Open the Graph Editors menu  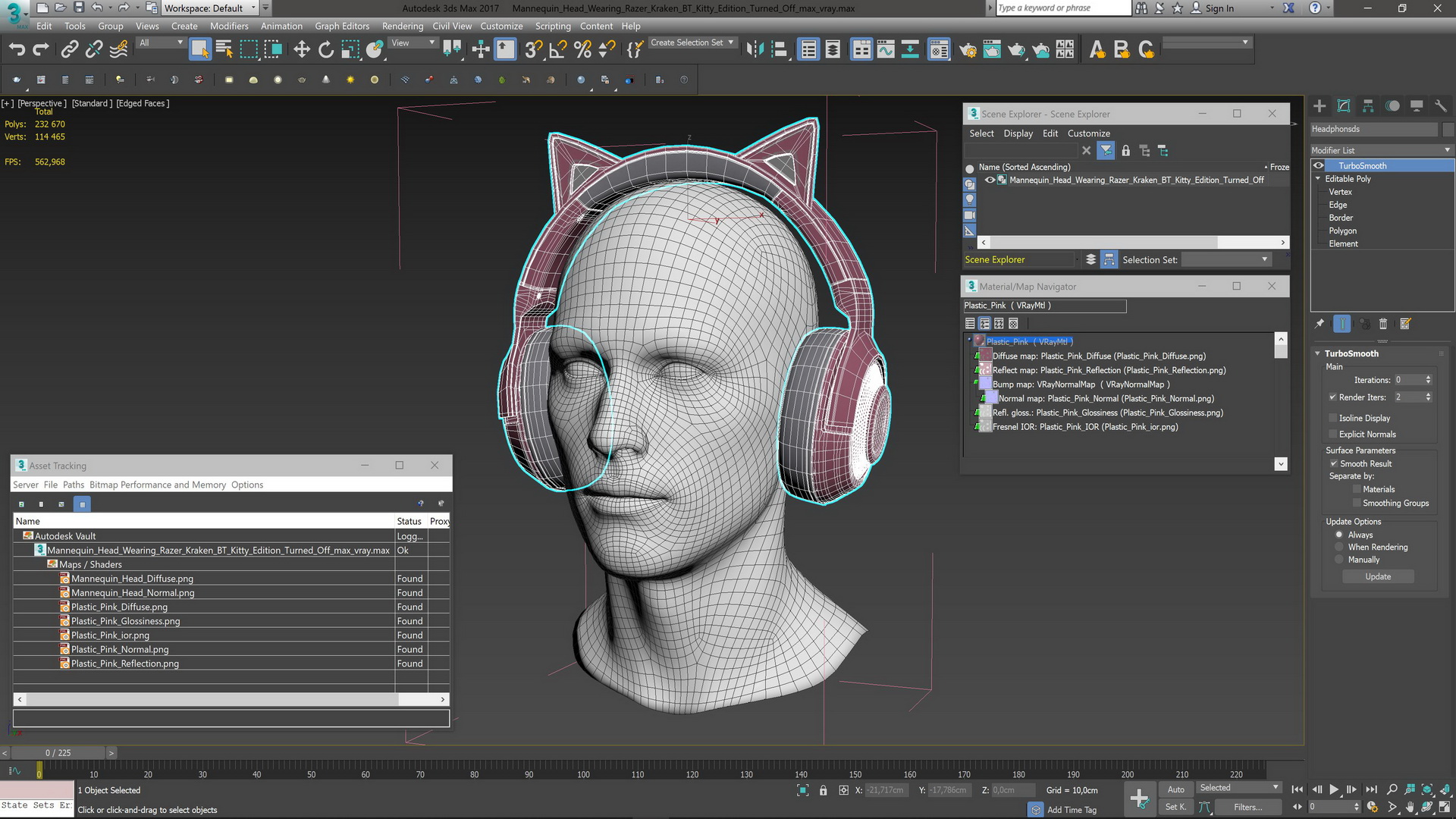pyautogui.click(x=342, y=26)
